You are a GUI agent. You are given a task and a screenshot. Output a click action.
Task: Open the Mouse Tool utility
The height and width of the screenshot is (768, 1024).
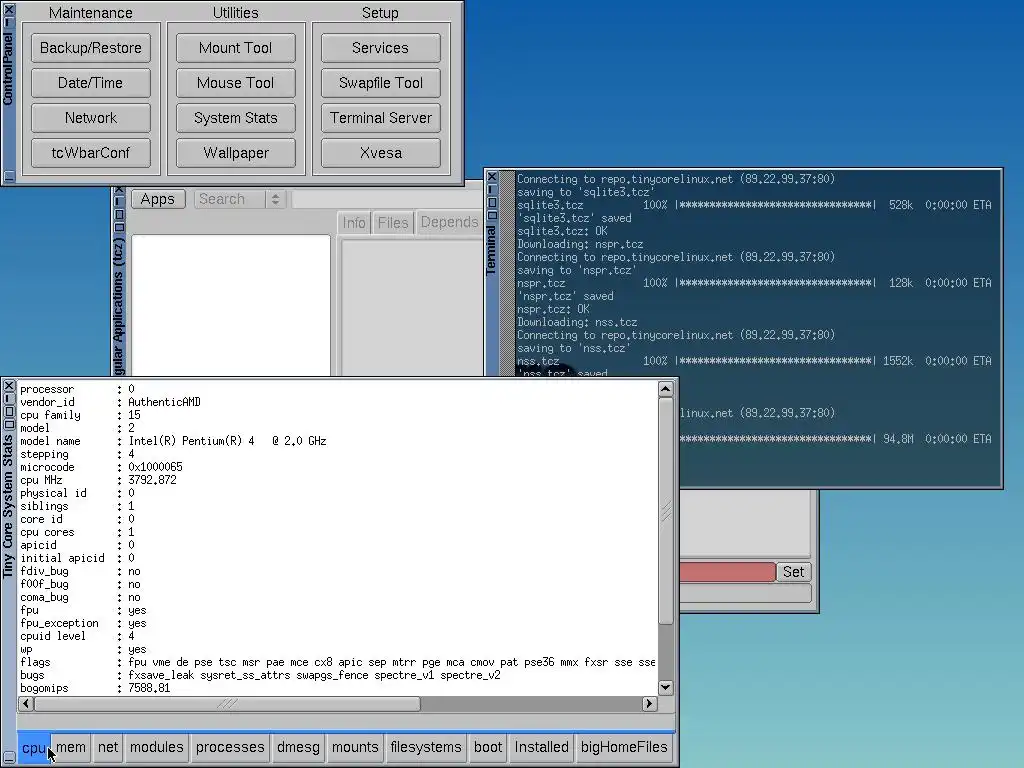pyautogui.click(x=236, y=83)
